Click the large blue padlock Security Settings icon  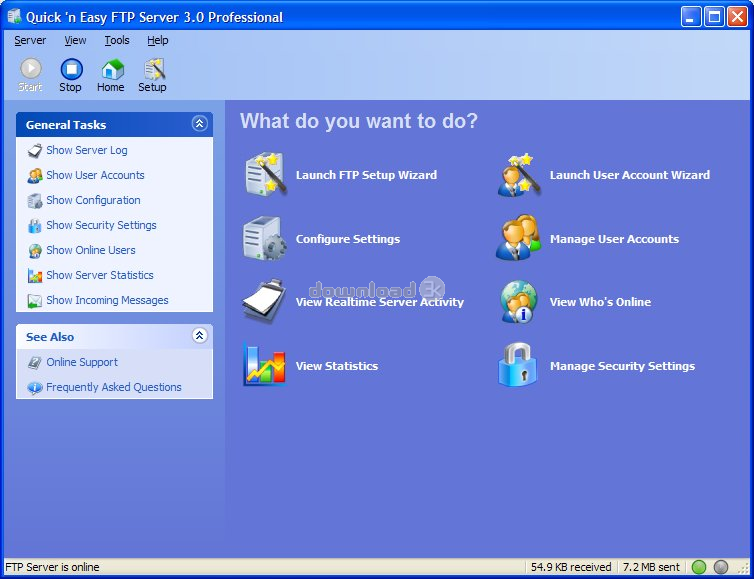tap(517, 365)
